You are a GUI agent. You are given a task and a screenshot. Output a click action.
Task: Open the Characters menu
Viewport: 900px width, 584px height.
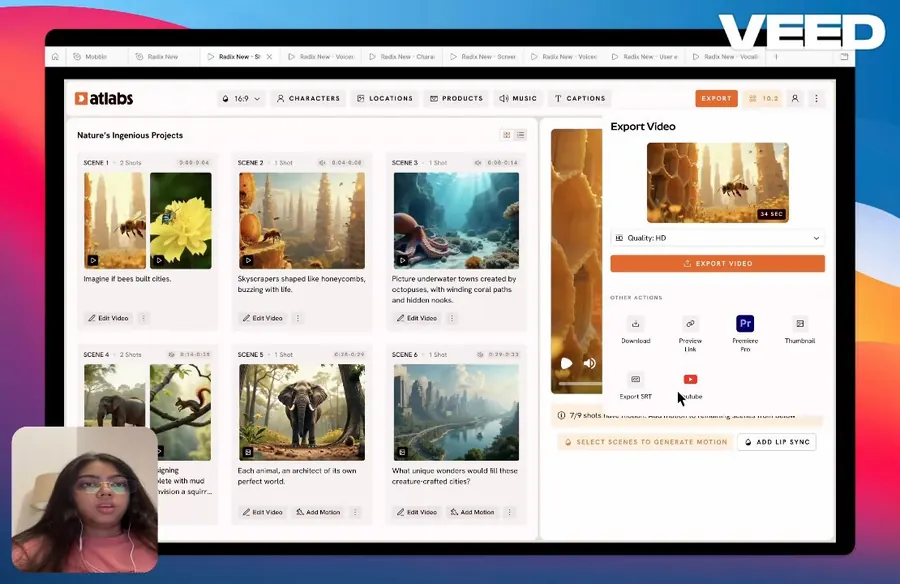click(x=308, y=99)
